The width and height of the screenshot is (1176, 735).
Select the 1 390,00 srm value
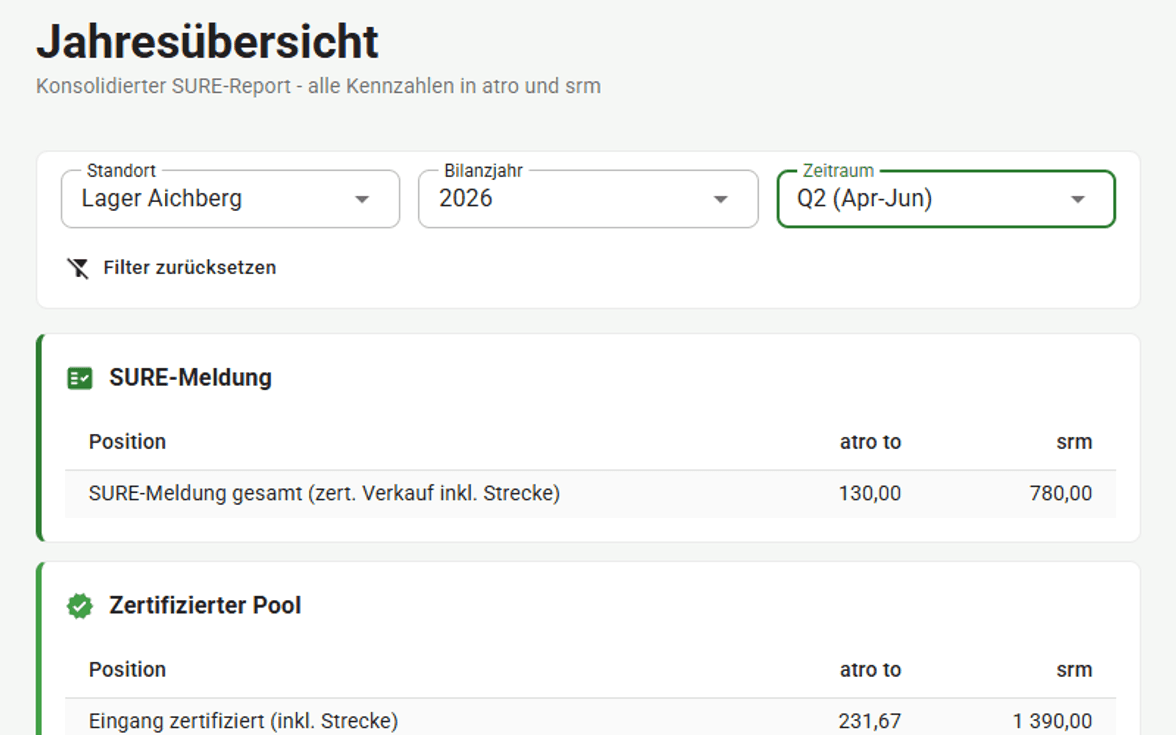tap(1052, 722)
